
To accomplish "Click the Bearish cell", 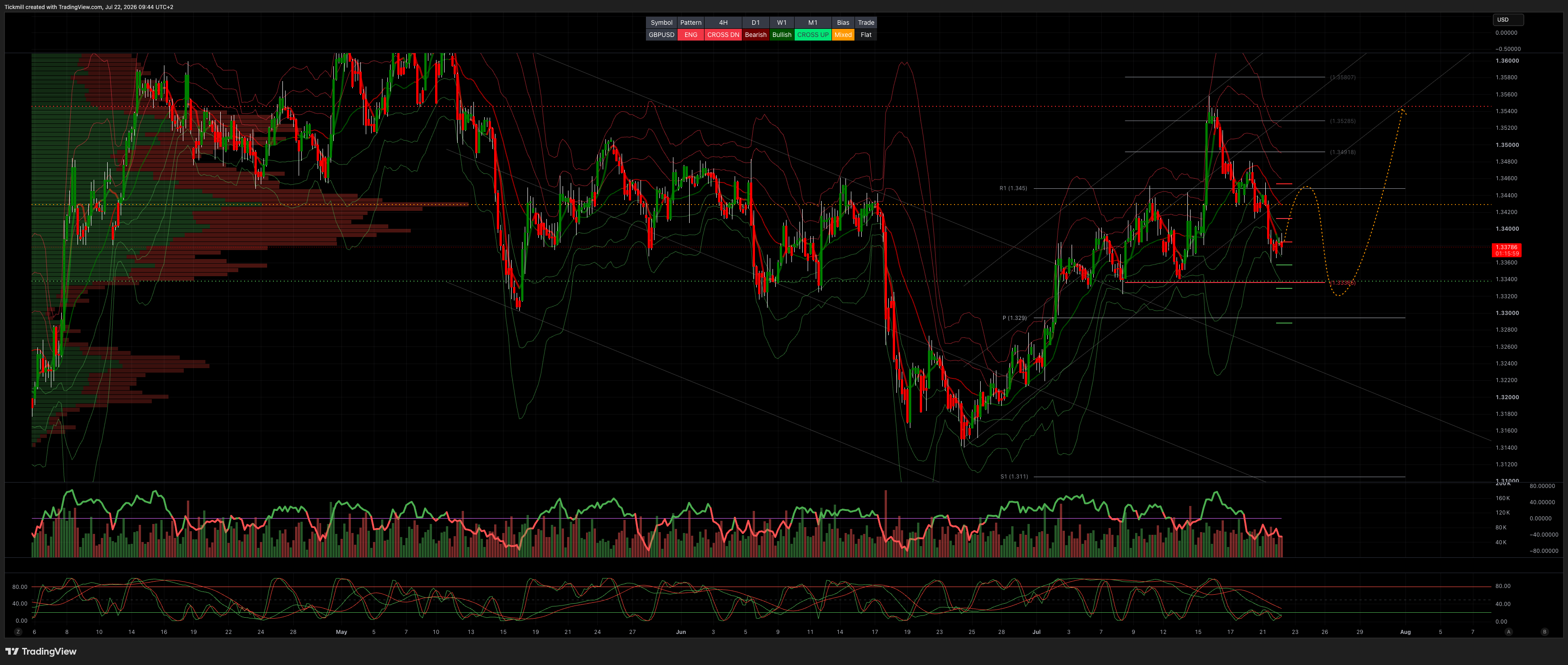I will (755, 35).
